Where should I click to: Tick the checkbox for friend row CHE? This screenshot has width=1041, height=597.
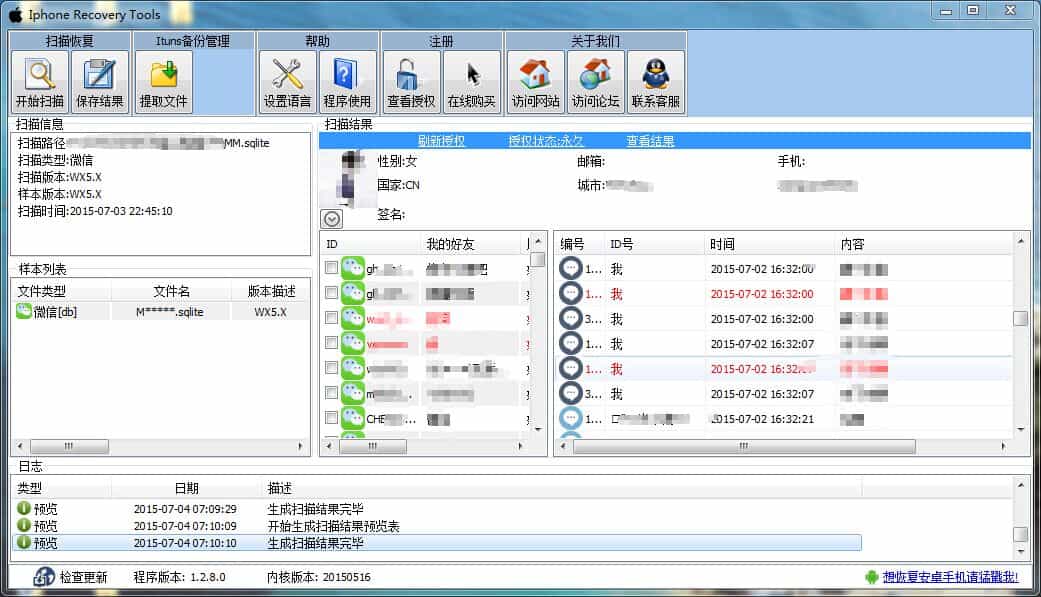pos(331,418)
